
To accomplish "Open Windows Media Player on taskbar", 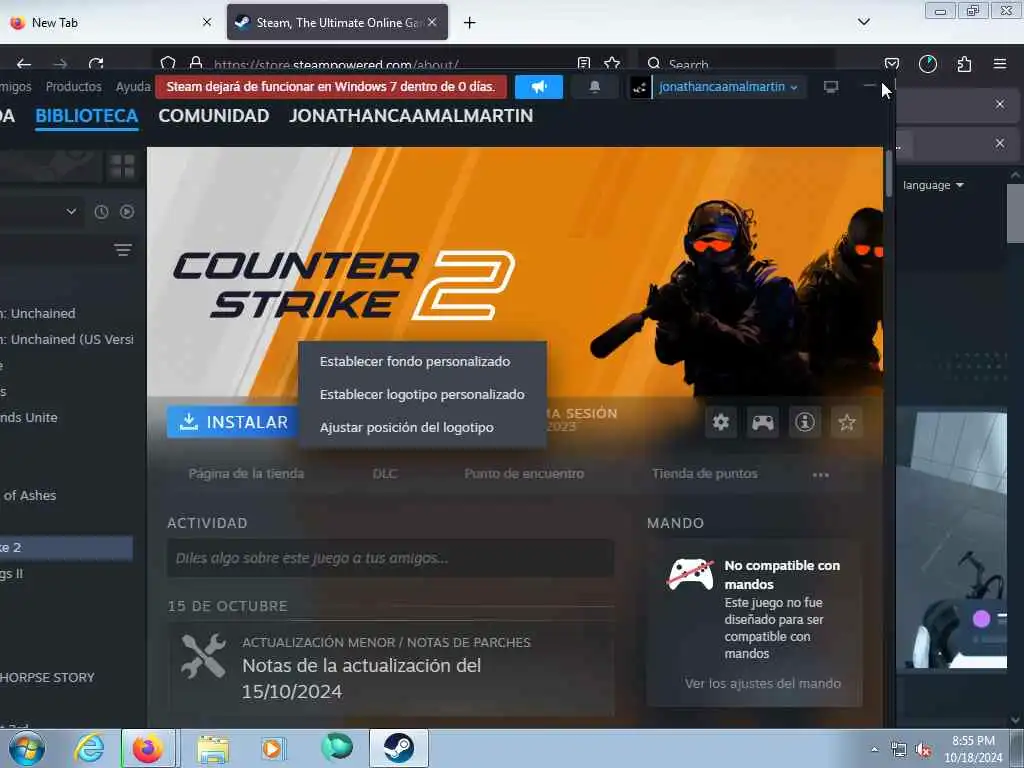I will coord(272,748).
